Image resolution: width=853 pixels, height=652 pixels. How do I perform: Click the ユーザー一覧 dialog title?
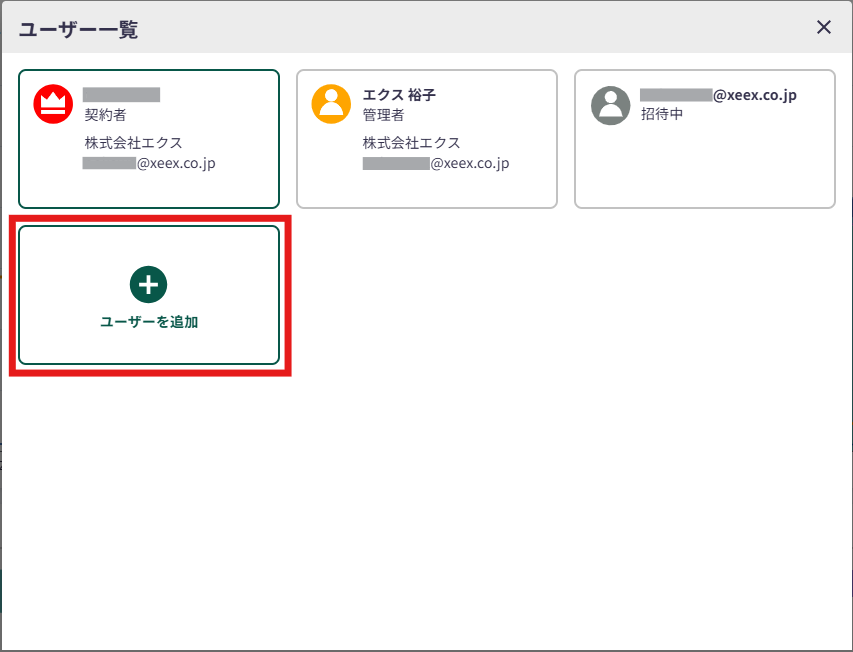click(78, 29)
